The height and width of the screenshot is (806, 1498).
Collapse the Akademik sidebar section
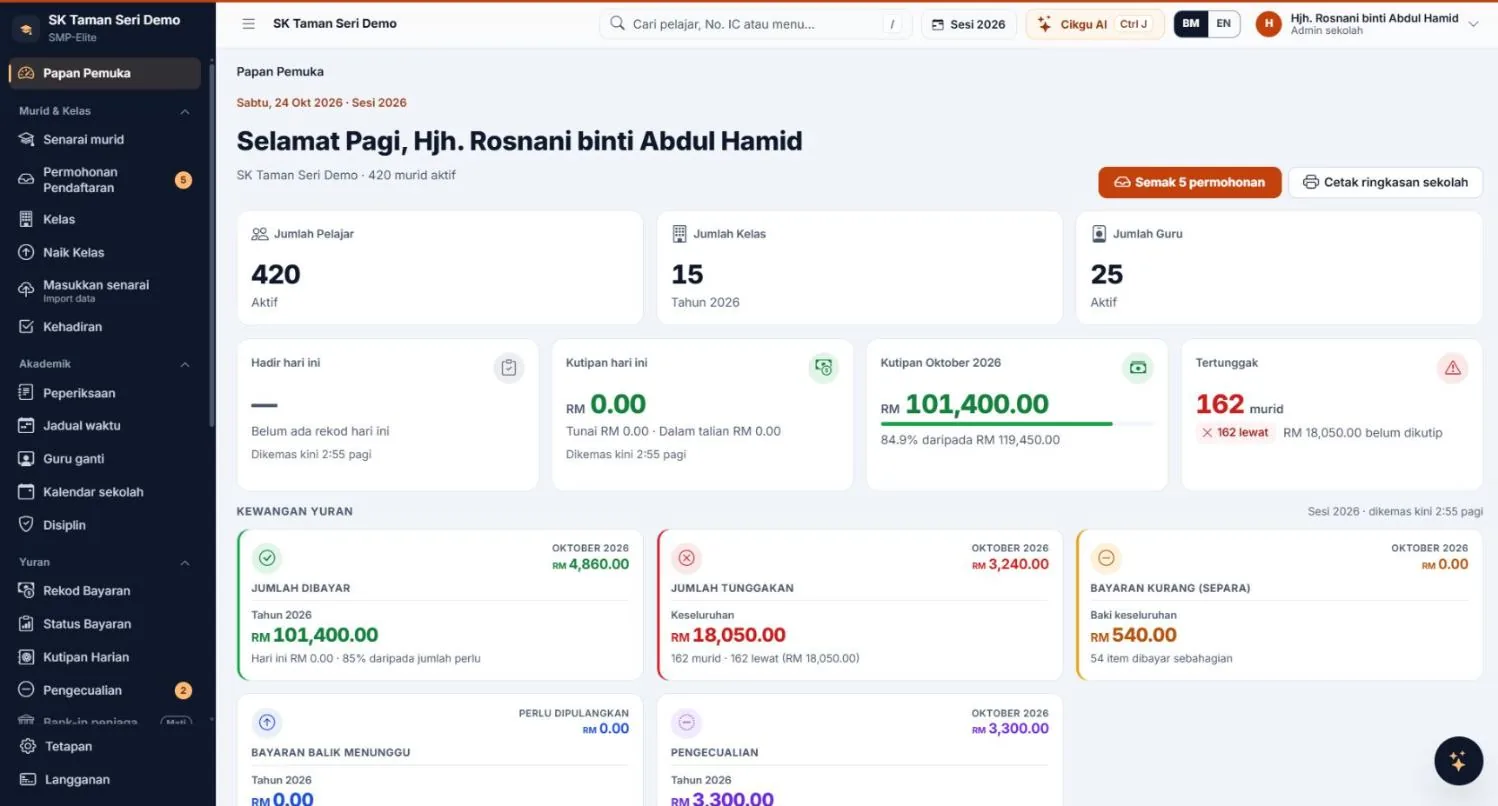click(x=185, y=364)
